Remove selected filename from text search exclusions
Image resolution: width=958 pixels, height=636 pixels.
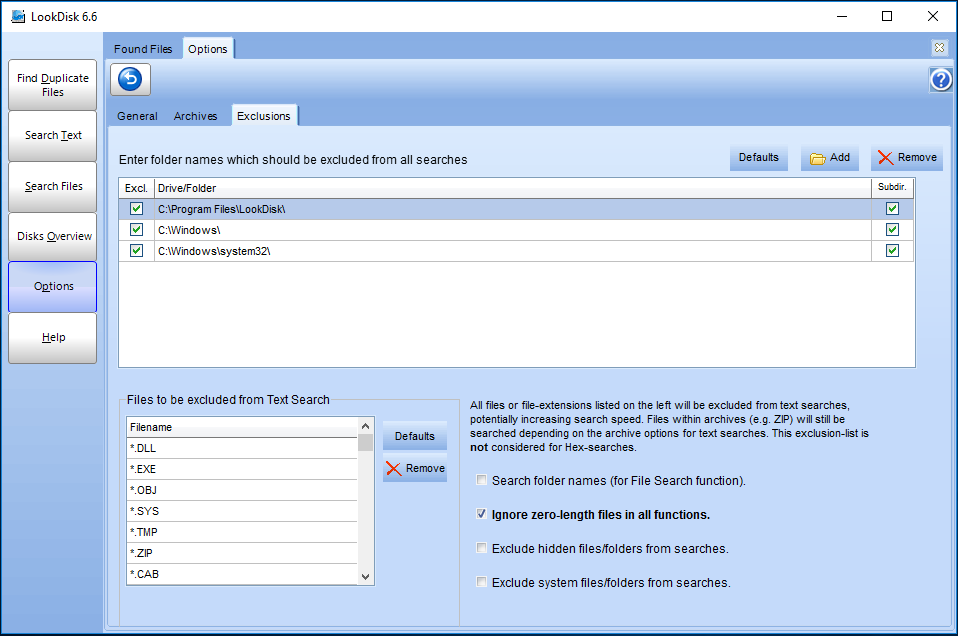(x=415, y=469)
